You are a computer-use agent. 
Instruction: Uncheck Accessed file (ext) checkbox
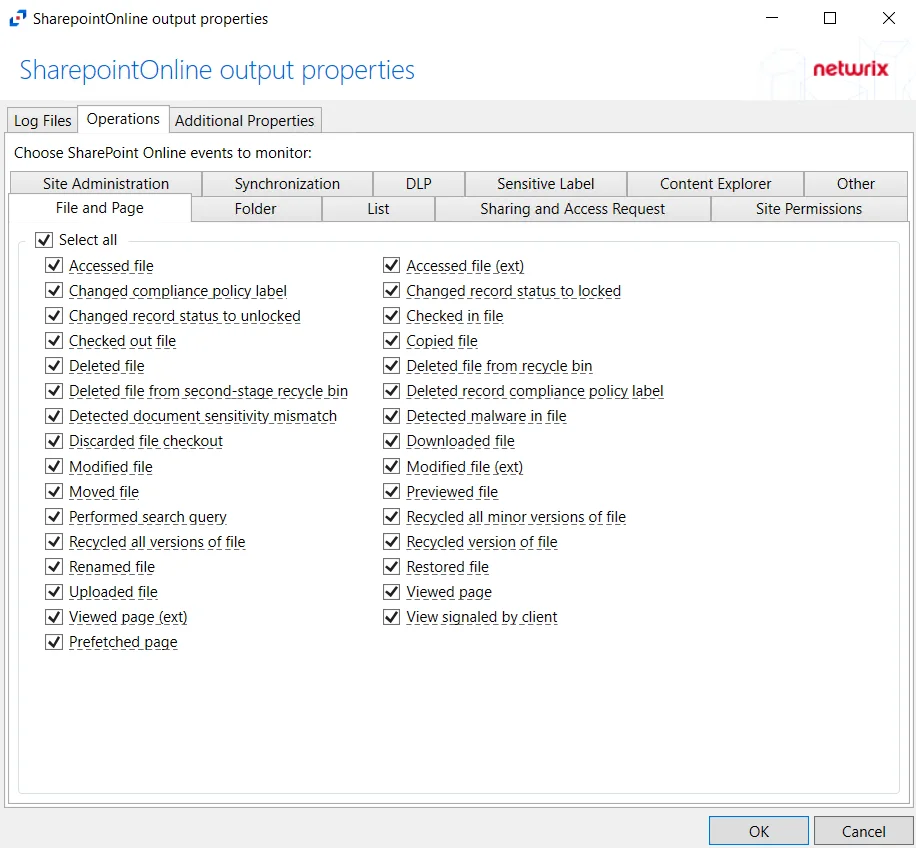pos(391,265)
